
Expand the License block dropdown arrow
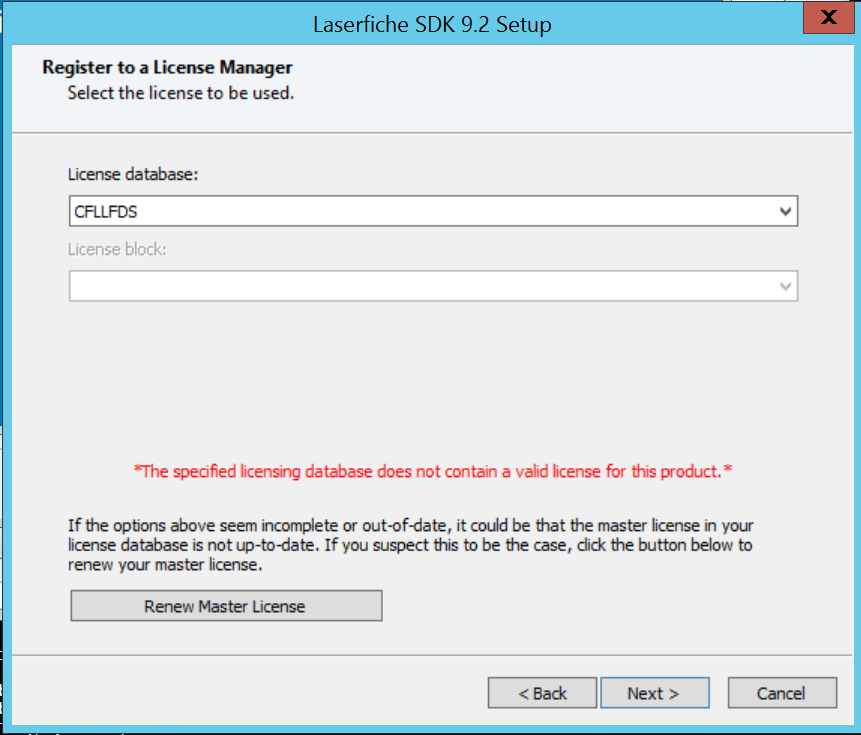tap(786, 287)
